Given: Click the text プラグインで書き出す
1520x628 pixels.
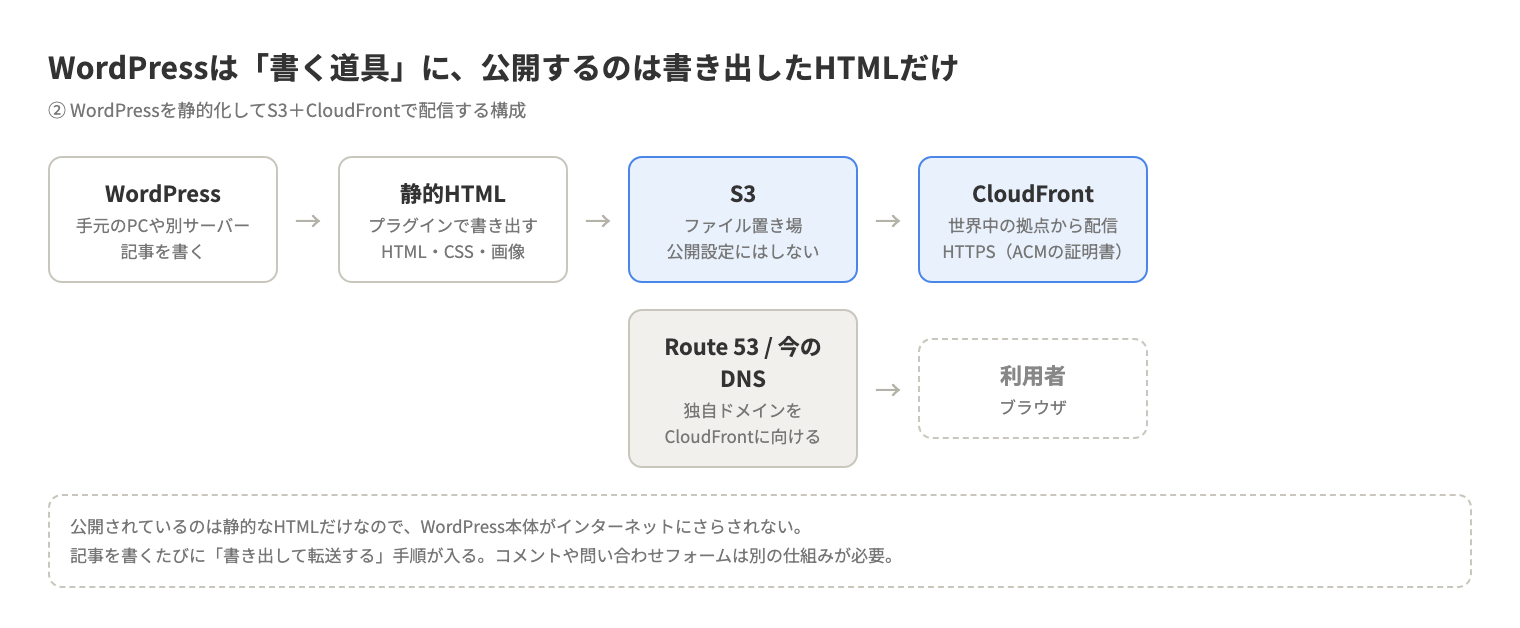Looking at the screenshot, I should tap(453, 226).
